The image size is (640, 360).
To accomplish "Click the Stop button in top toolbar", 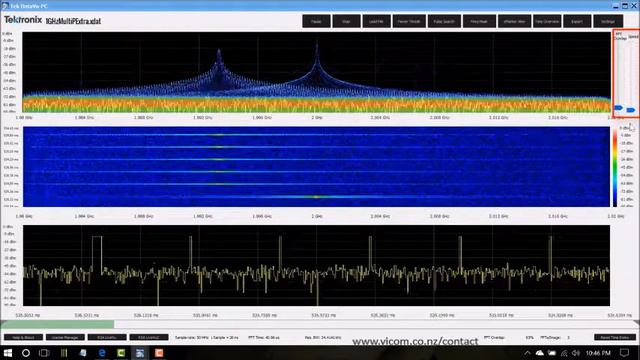I will tap(346, 21).
